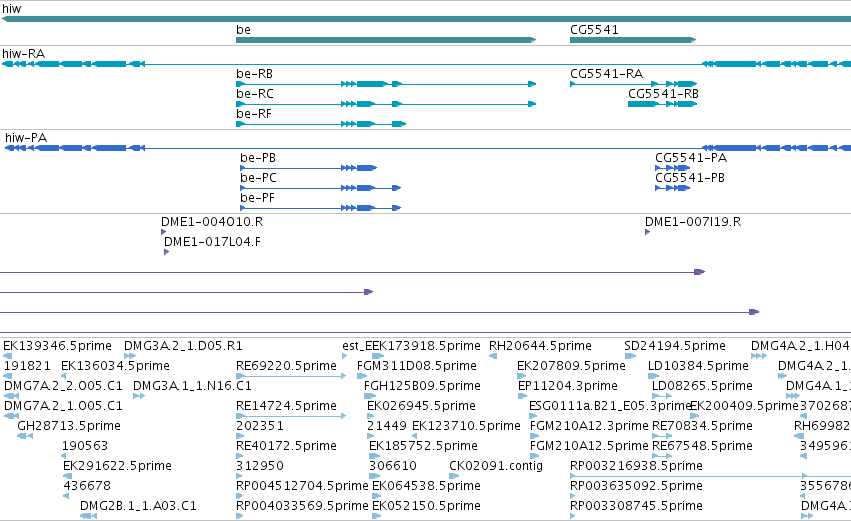Click the 21449 feature label
This screenshot has width=851, height=521.
click(386, 427)
